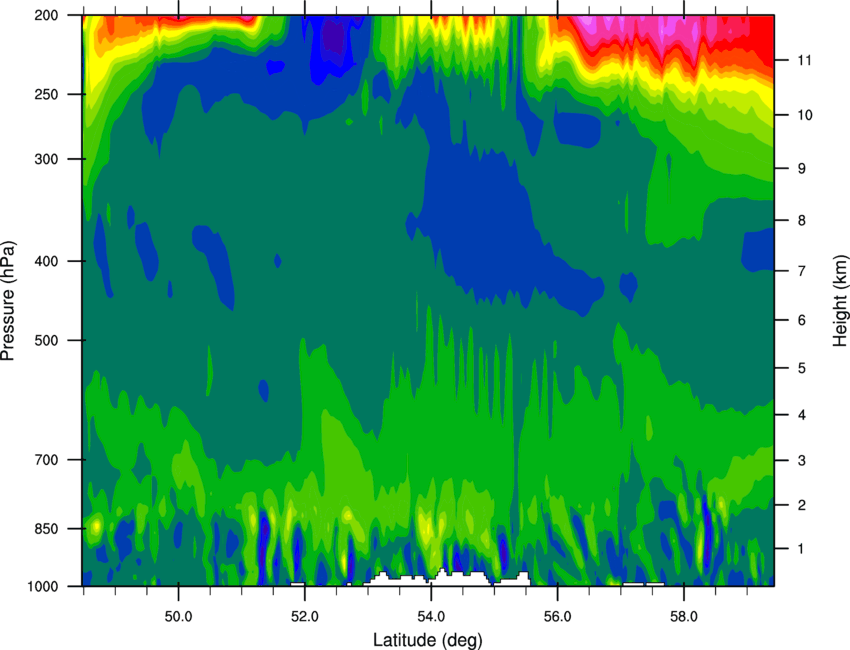Click the 'Pressure (hPa)' axis title

8,300
